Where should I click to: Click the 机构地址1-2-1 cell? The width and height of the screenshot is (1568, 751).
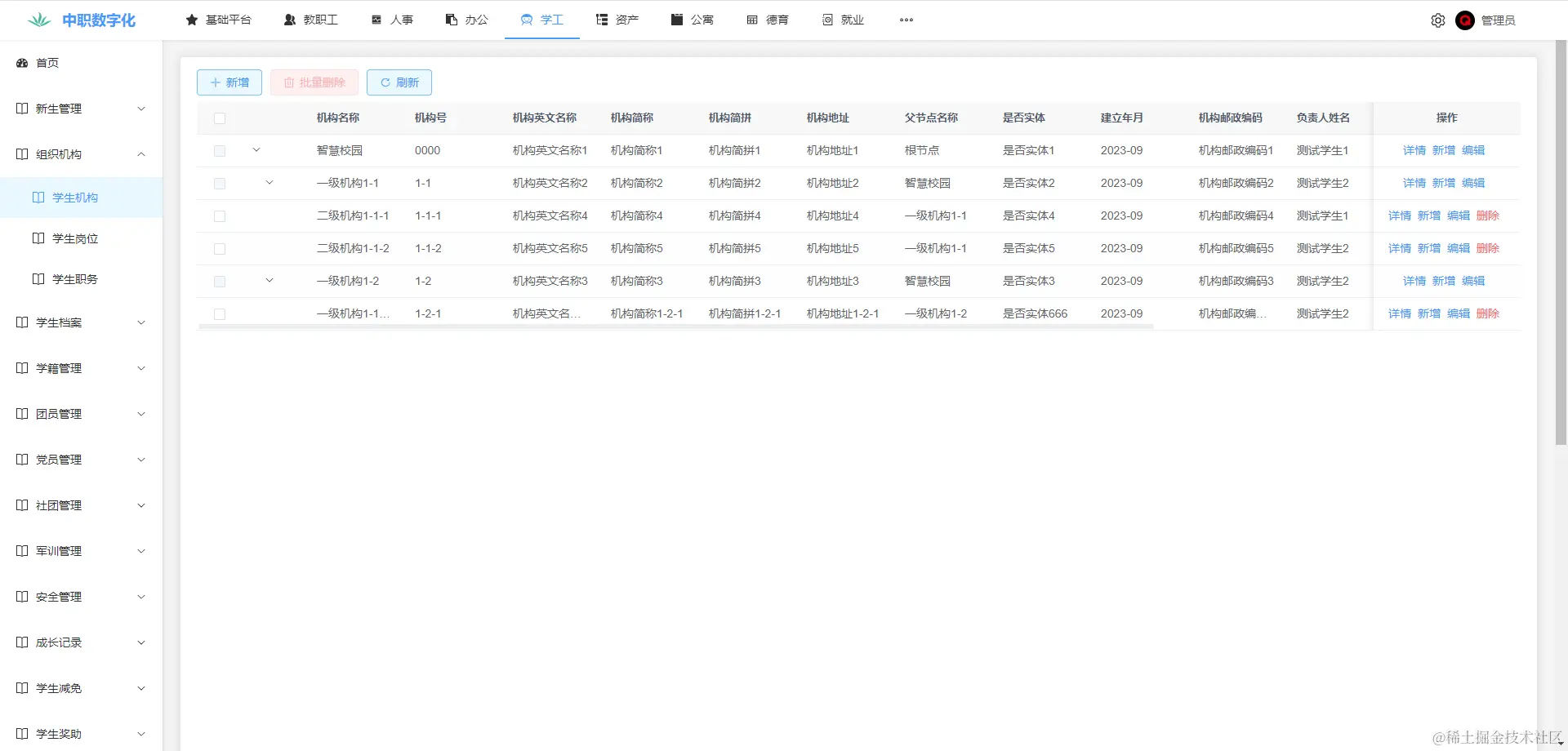click(x=843, y=313)
